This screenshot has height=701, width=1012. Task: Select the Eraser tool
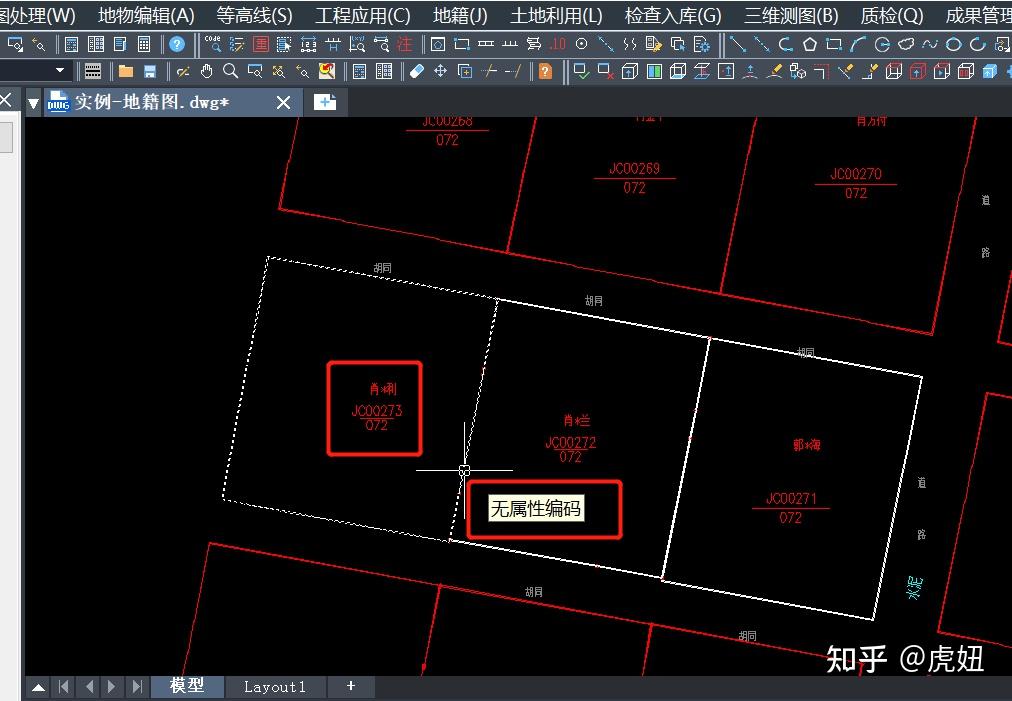(418, 71)
